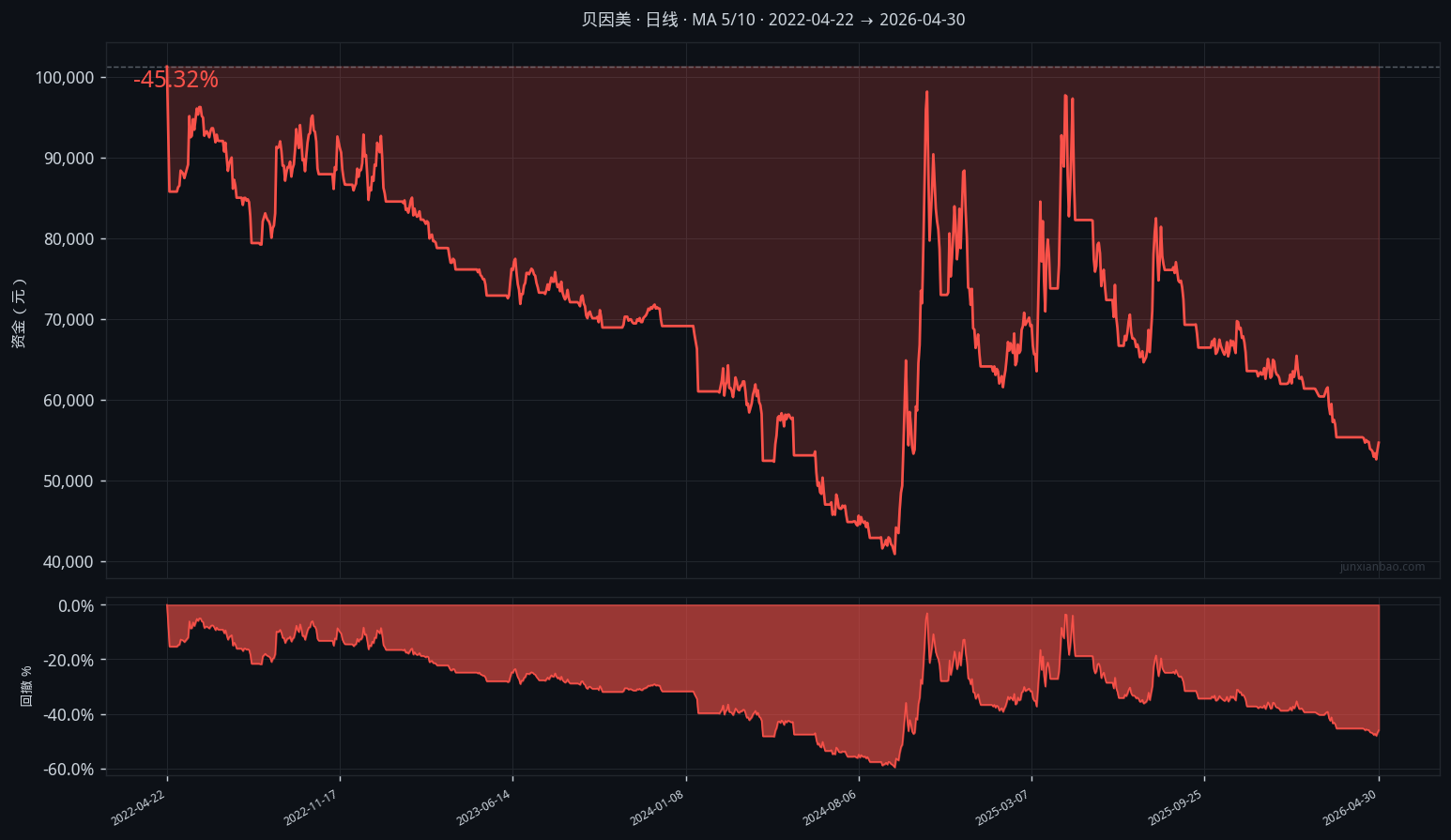Image resolution: width=1451 pixels, height=840 pixels.
Task: Select the 2024-01-08 date label
Action: click(657, 808)
